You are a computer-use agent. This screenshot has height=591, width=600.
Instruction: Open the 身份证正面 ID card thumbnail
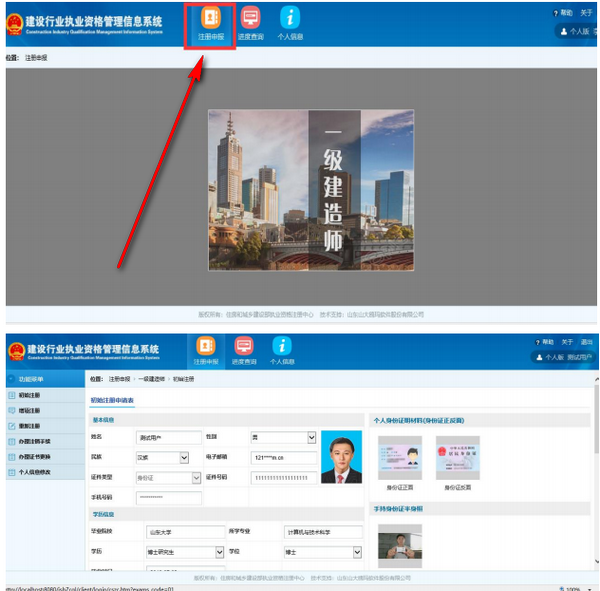click(x=398, y=460)
